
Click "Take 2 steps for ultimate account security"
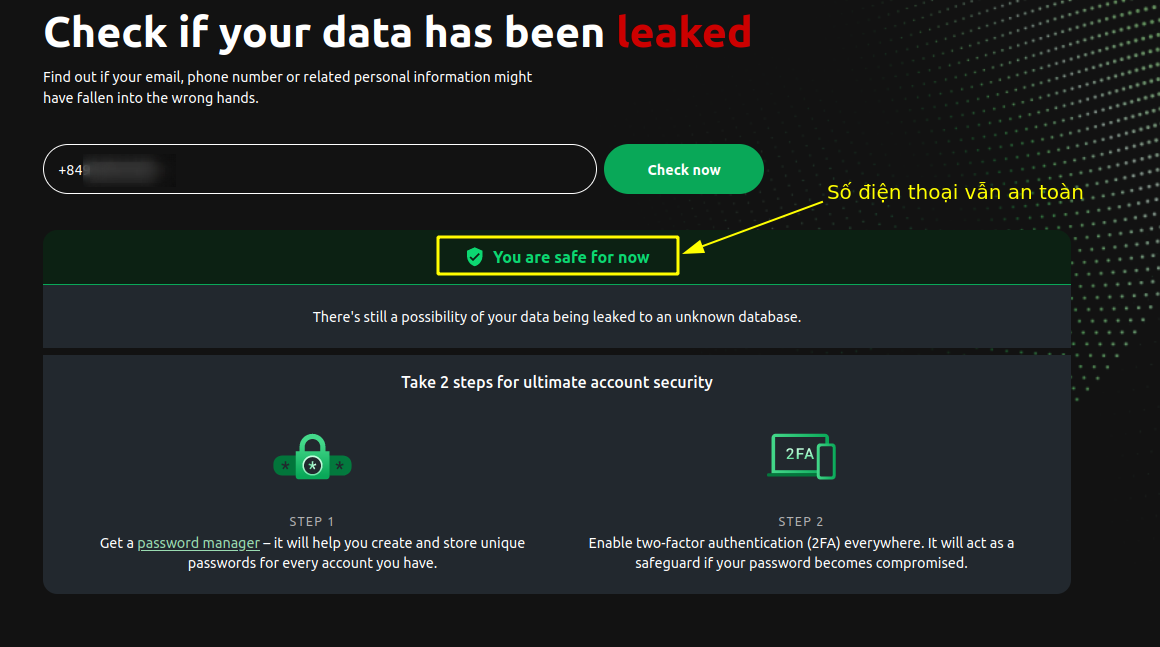557,382
